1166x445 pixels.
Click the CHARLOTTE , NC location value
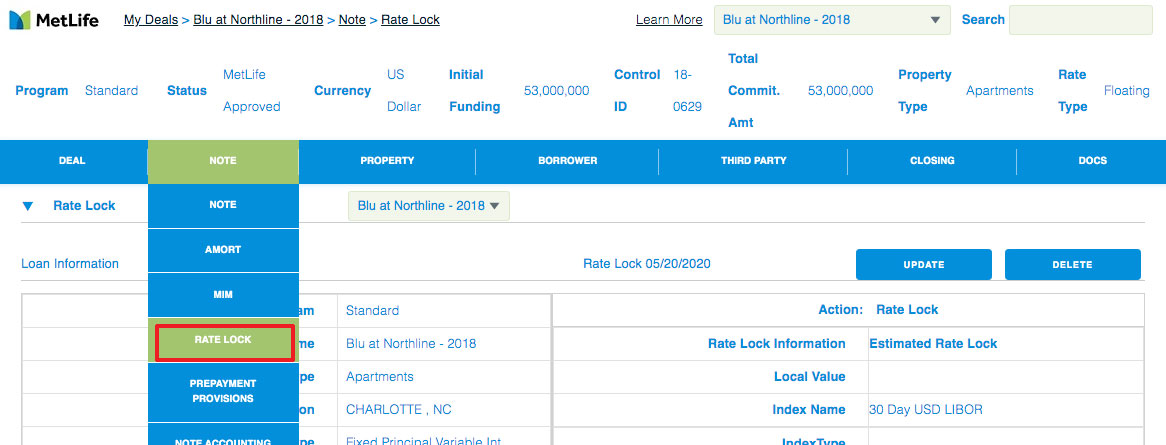tap(399, 410)
